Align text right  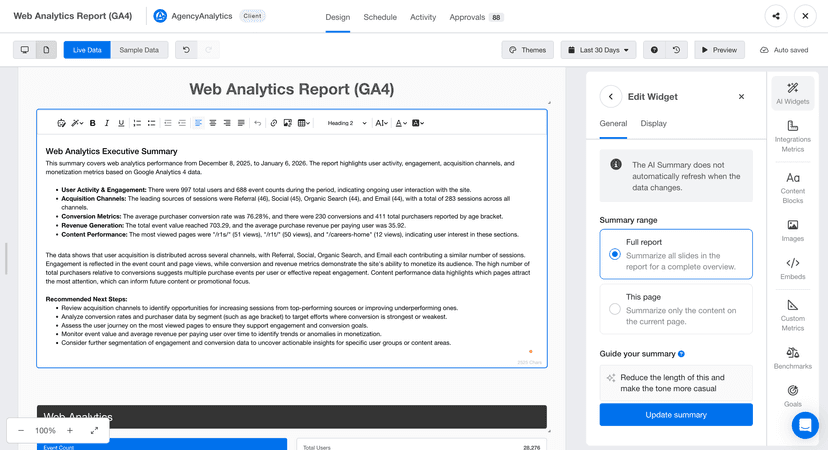227,123
